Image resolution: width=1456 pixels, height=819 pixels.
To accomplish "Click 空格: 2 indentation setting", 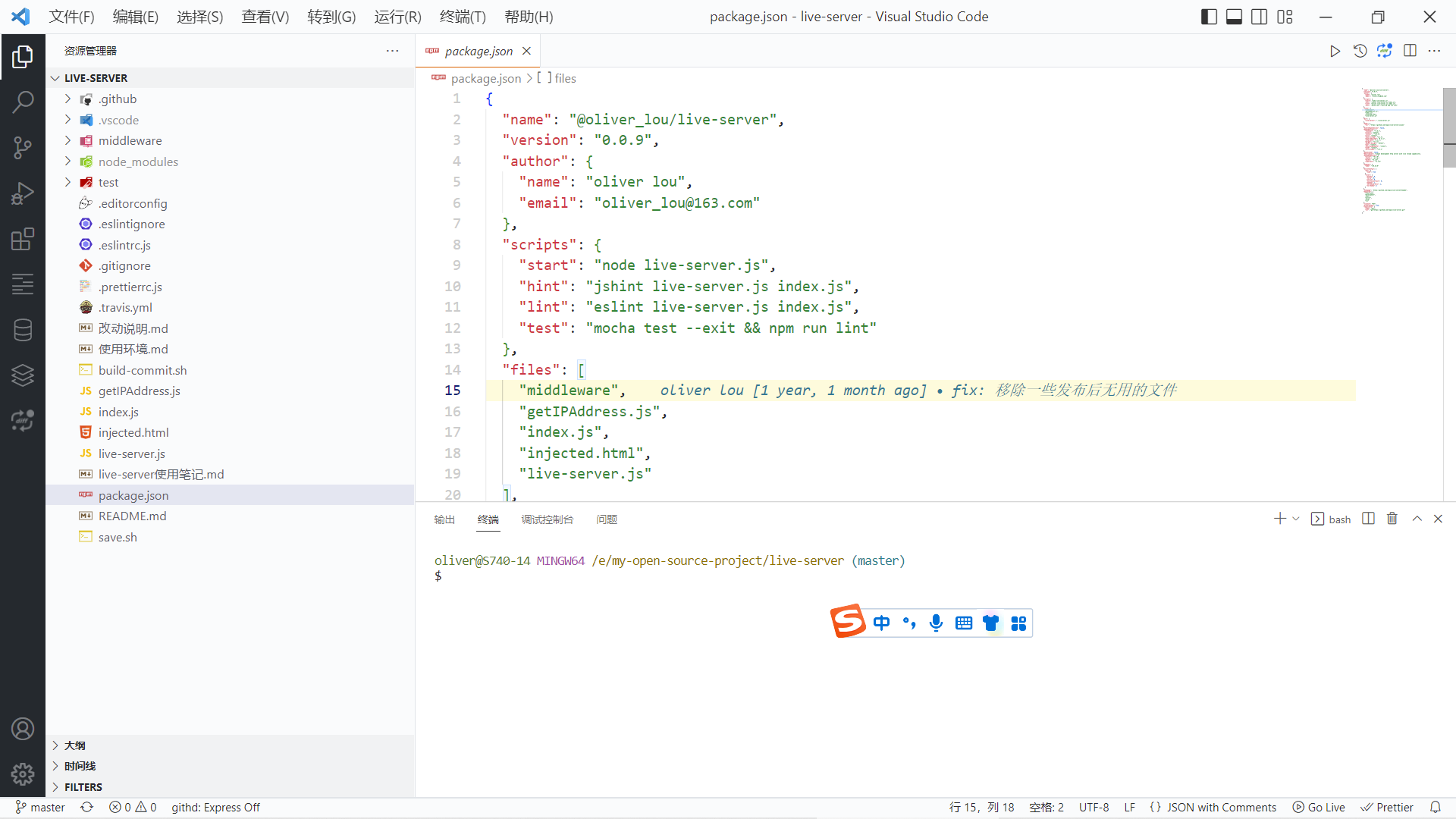I will pyautogui.click(x=1046, y=808).
